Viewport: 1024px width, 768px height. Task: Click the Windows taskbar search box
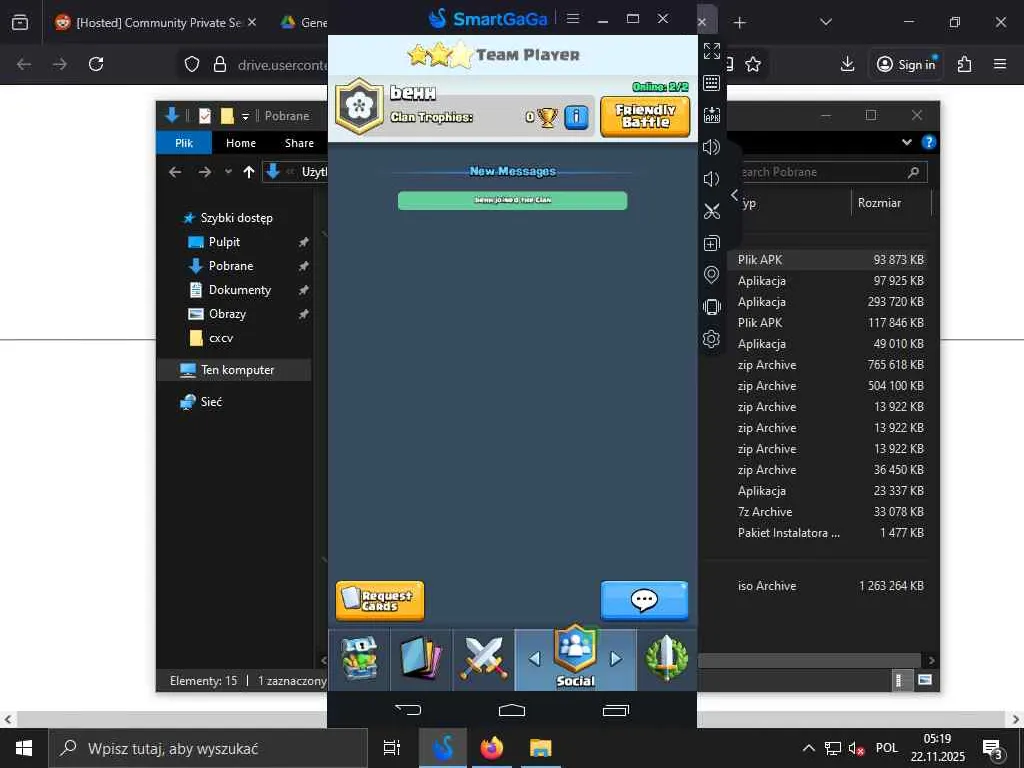pyautogui.click(x=208, y=748)
